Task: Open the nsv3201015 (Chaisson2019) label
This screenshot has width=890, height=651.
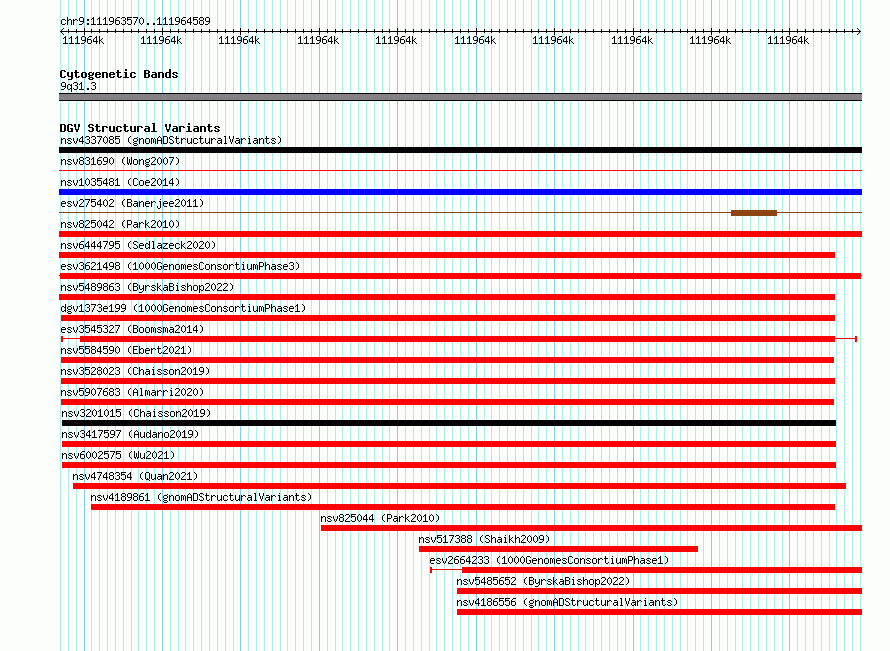Action: [x=136, y=413]
